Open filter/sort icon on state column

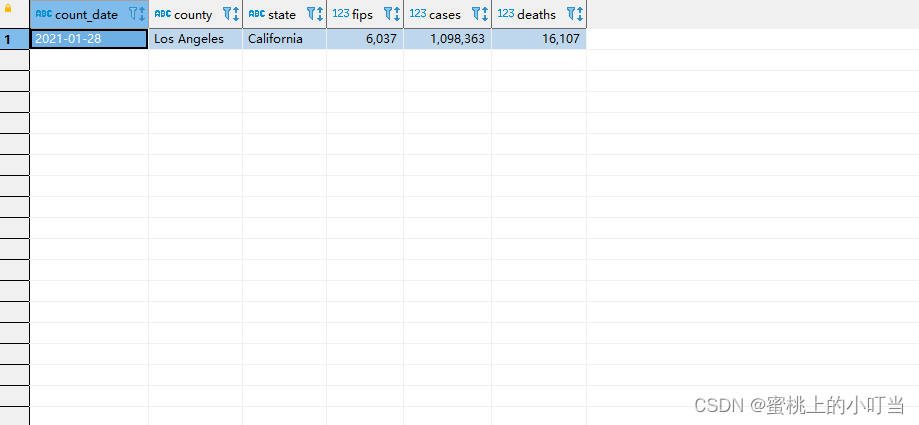pos(315,14)
